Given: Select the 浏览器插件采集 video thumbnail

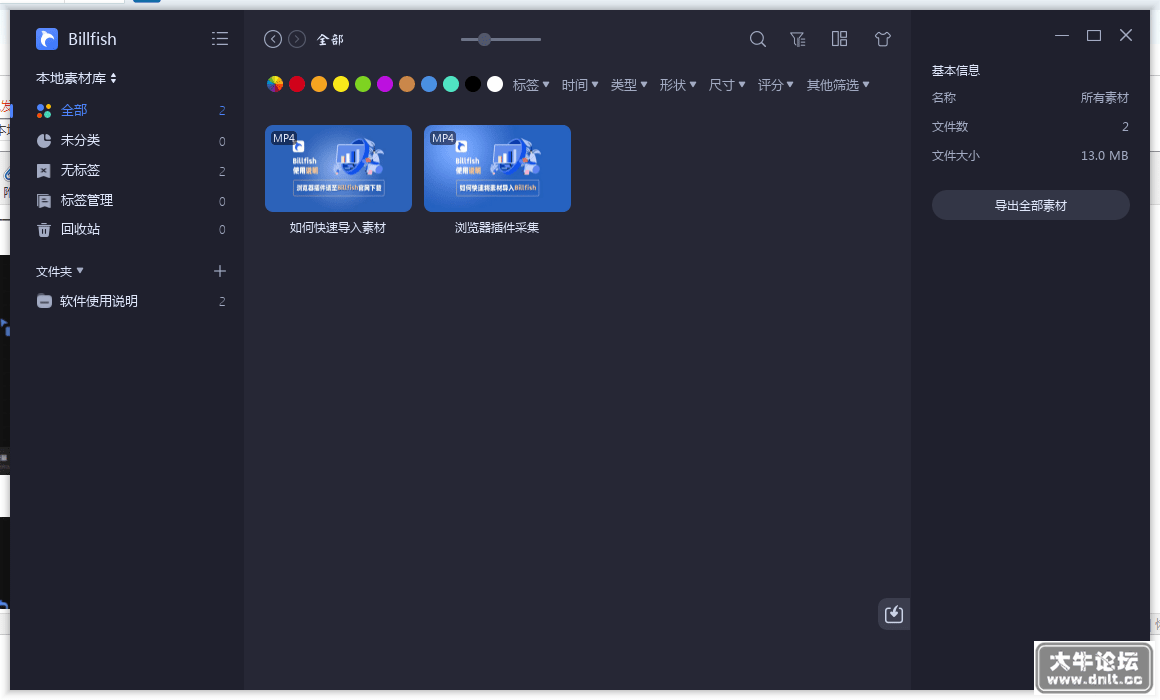Looking at the screenshot, I should point(497,169).
